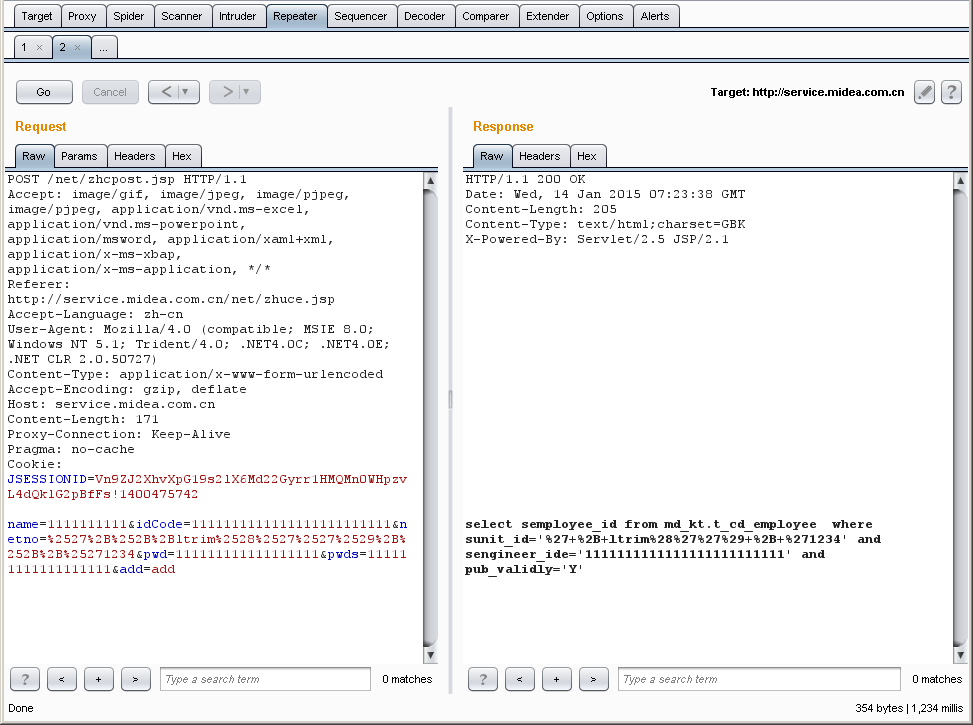
Task: View the Alerts tab
Action: click(x=655, y=16)
